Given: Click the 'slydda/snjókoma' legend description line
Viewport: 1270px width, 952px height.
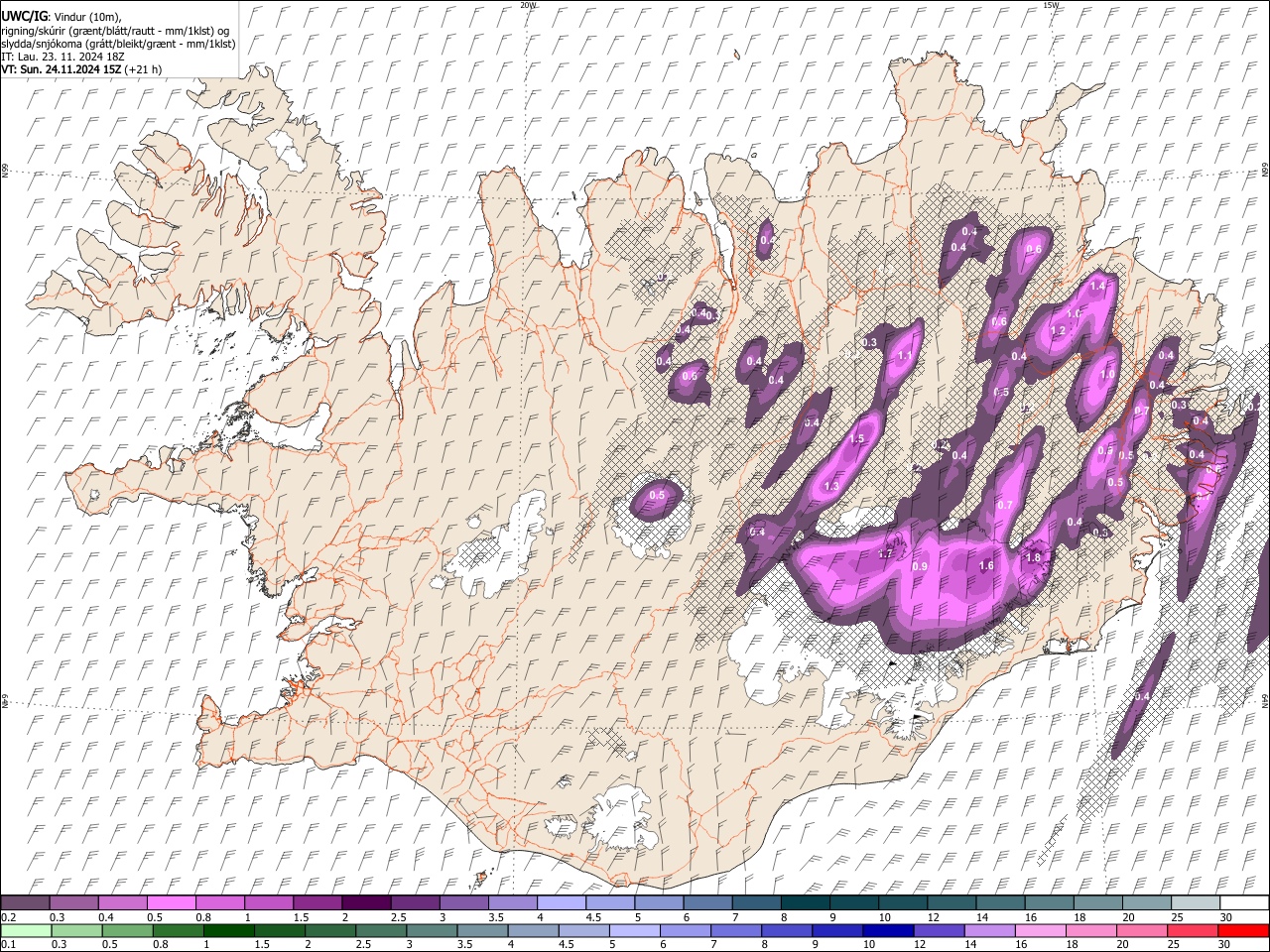Looking at the screenshot, I should [118, 44].
